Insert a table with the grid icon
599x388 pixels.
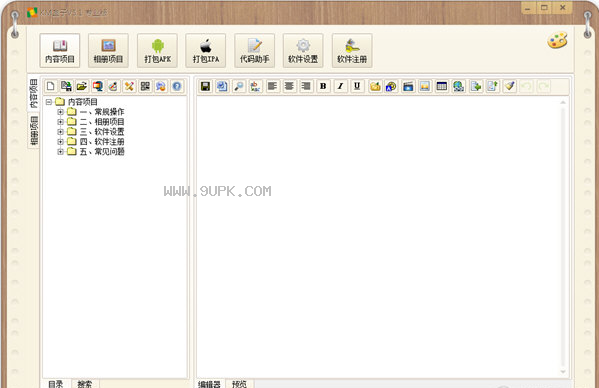coord(442,86)
